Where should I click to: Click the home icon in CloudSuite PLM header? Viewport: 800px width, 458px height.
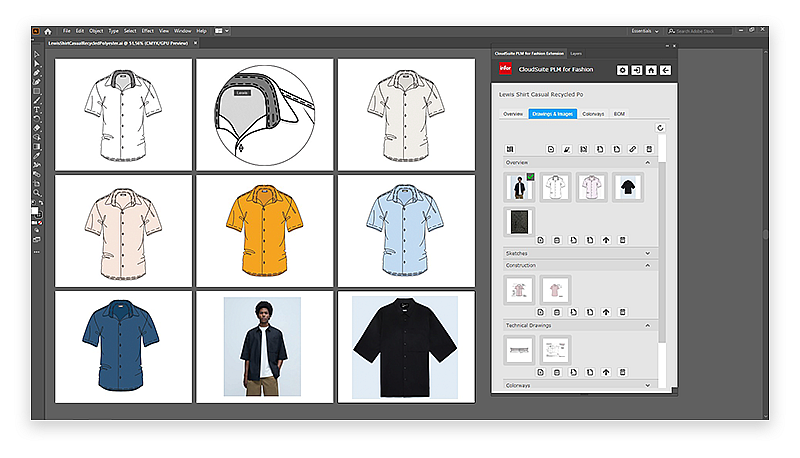651,70
